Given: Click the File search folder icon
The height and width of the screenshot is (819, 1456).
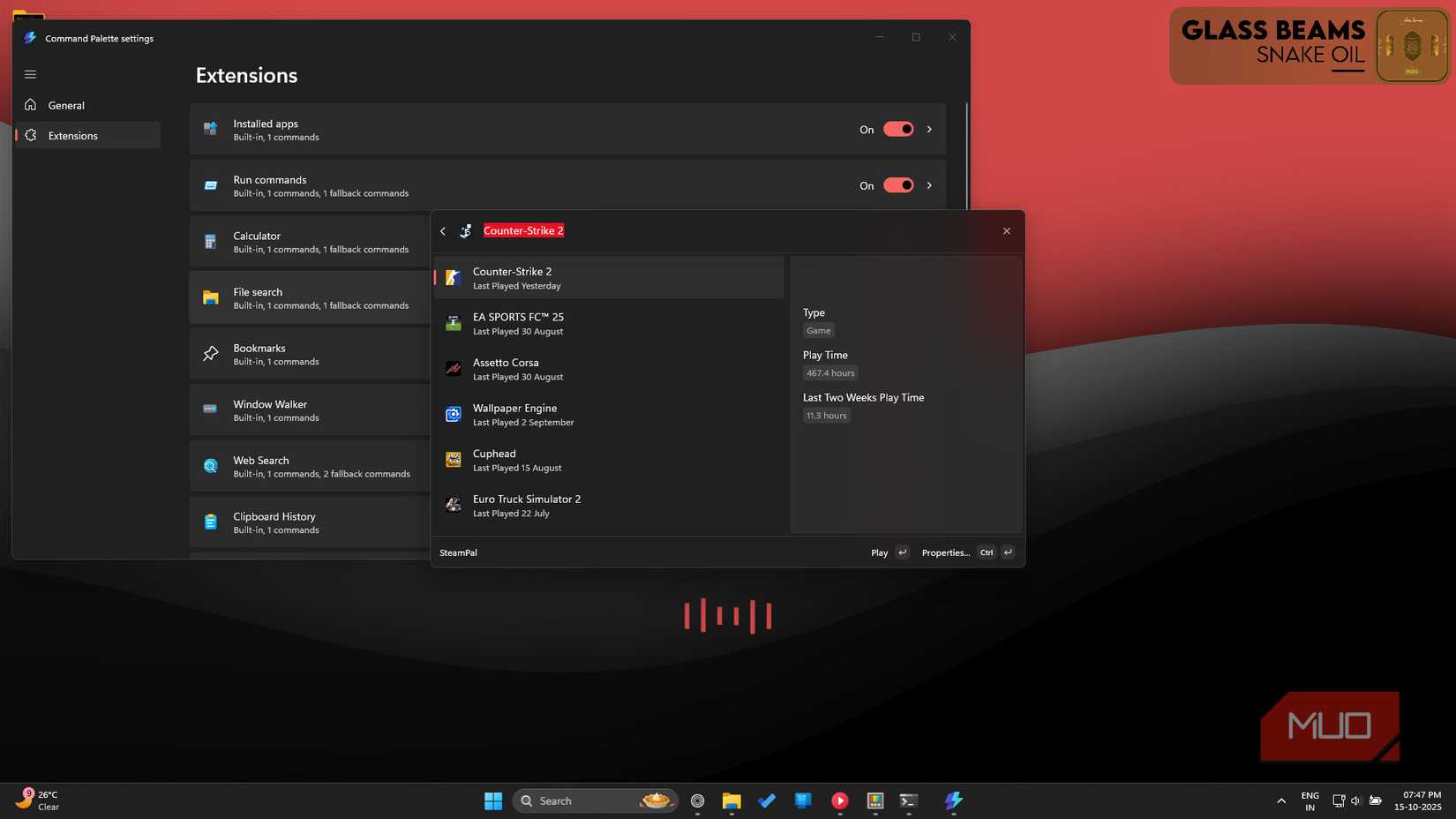Looking at the screenshot, I should (210, 297).
